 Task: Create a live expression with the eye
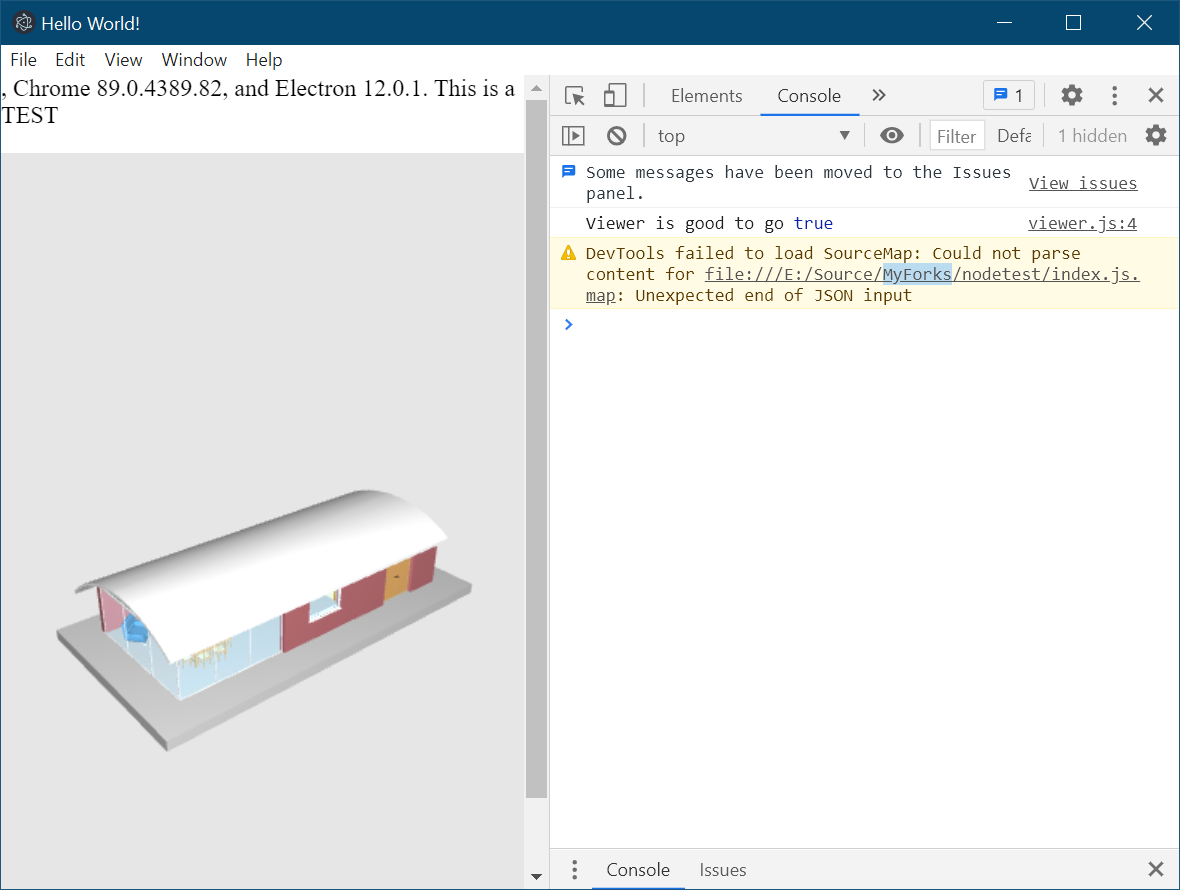tap(892, 135)
